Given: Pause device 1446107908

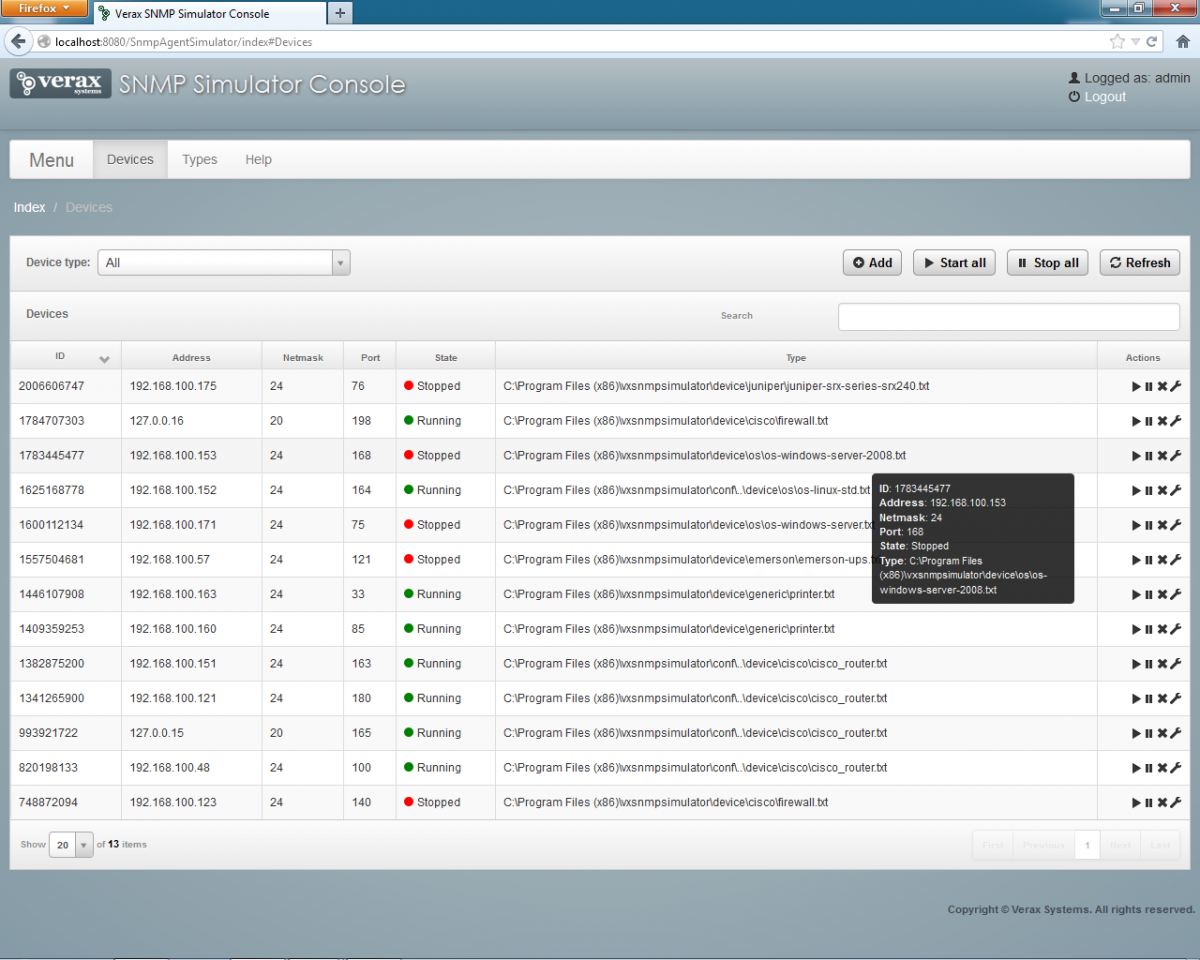Looking at the screenshot, I should [x=1149, y=594].
